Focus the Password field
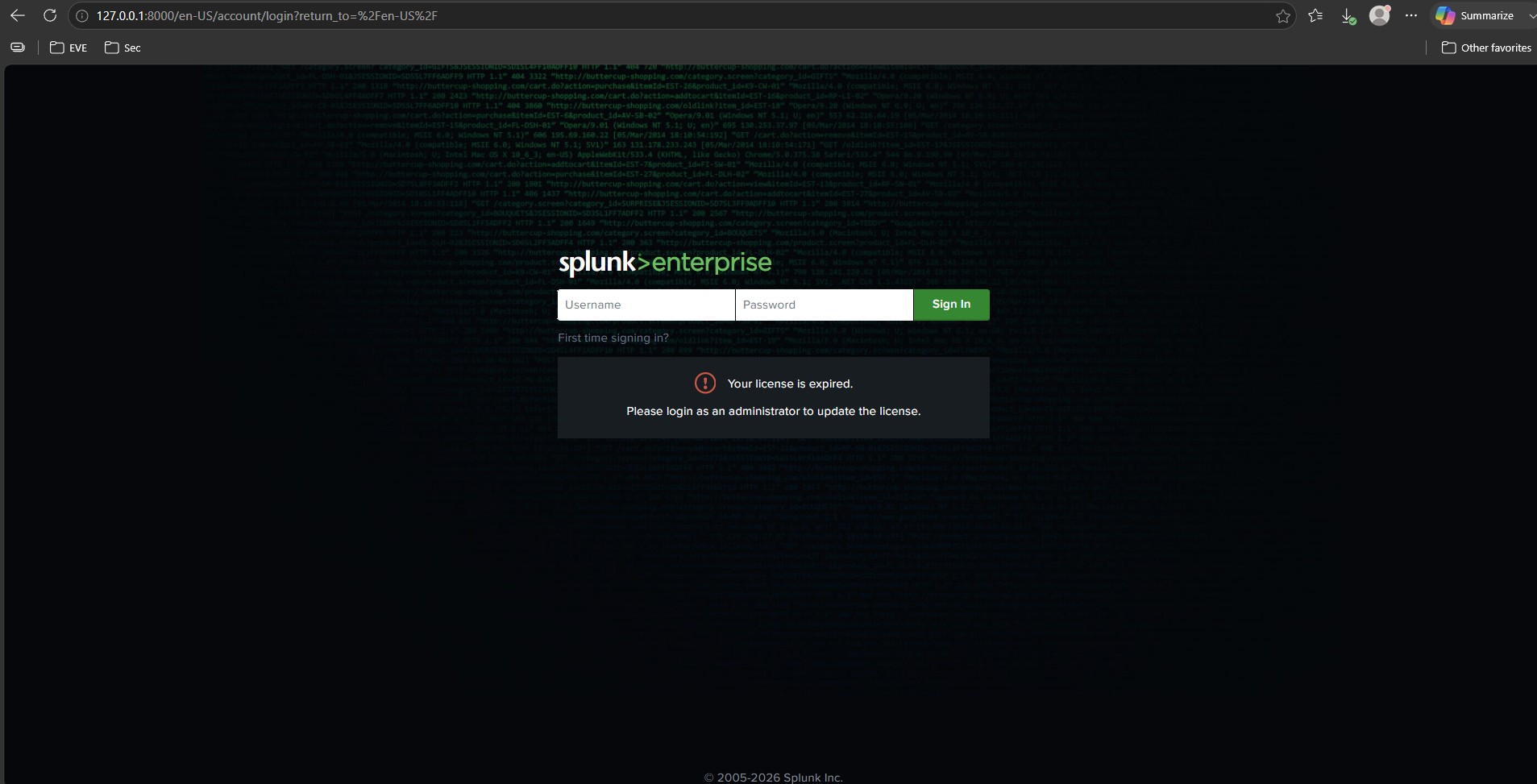 825,305
